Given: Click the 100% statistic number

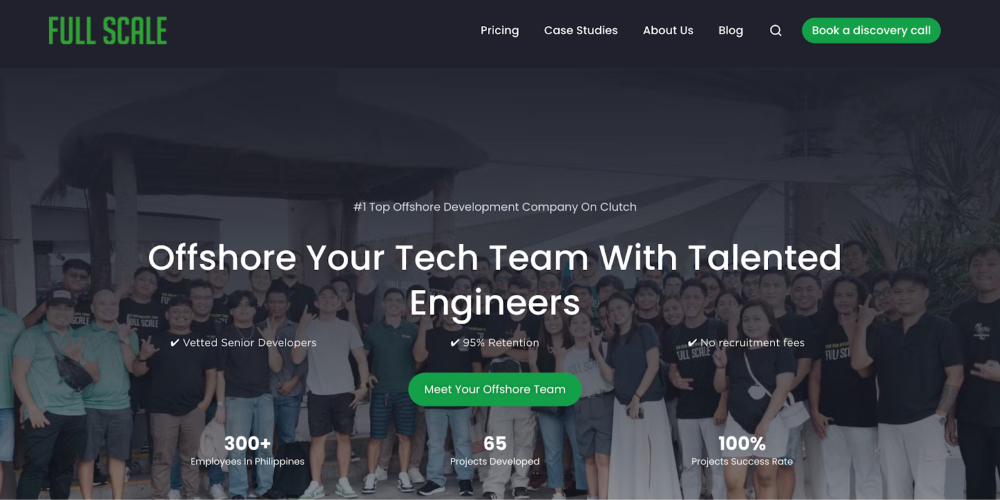Looking at the screenshot, I should click(x=742, y=443).
